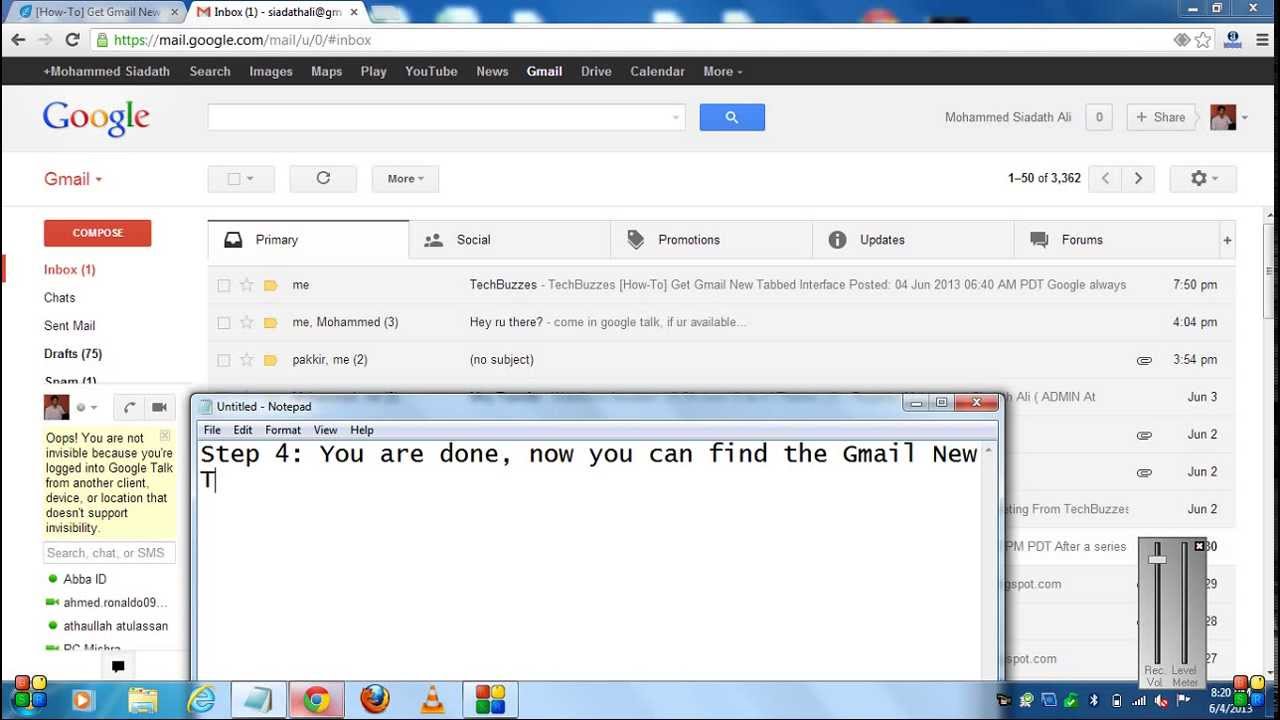Star the TechBuzzes email from me
The image size is (1280, 720).
point(247,285)
